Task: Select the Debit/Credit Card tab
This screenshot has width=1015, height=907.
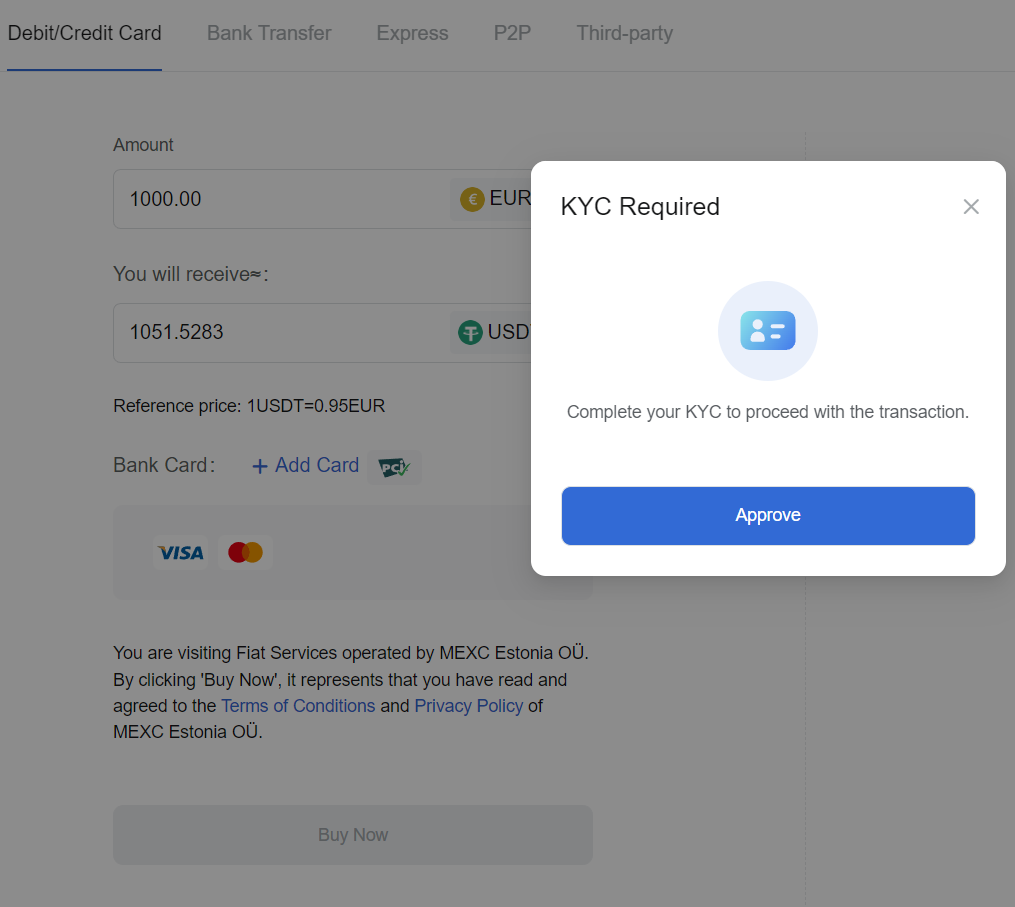Action: [x=84, y=33]
